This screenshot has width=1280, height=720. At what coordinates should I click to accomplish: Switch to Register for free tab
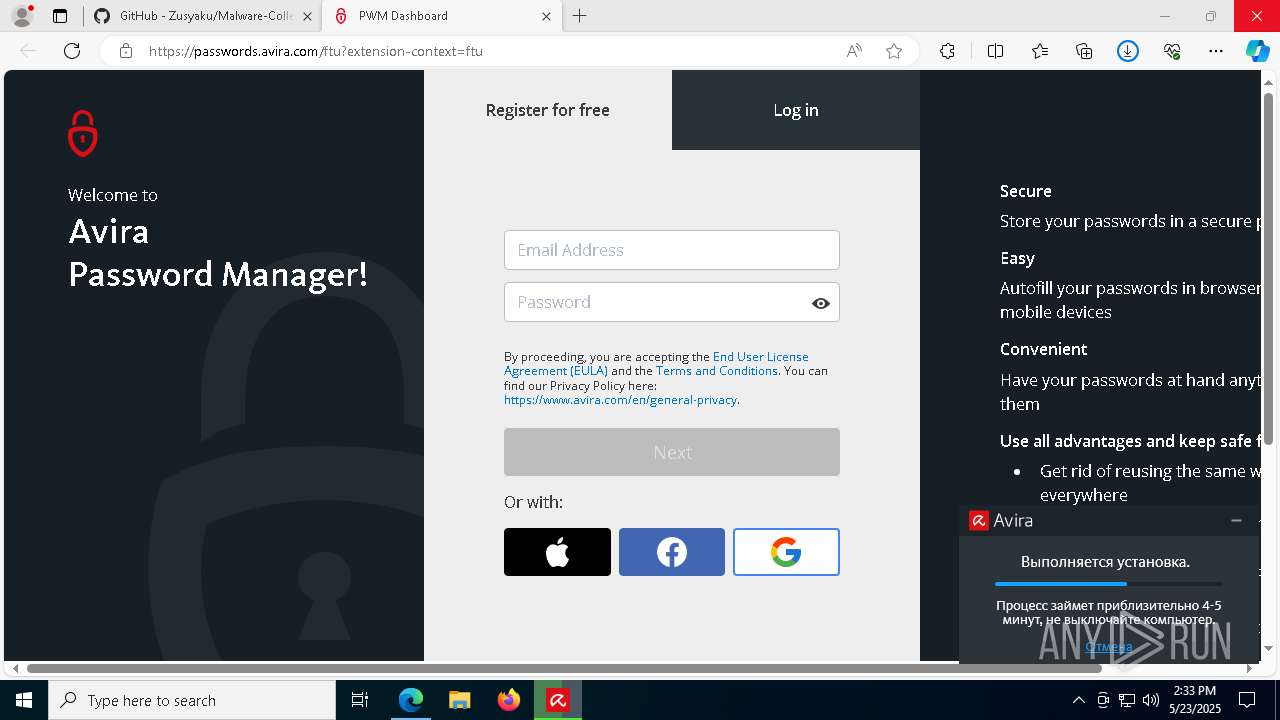point(548,110)
